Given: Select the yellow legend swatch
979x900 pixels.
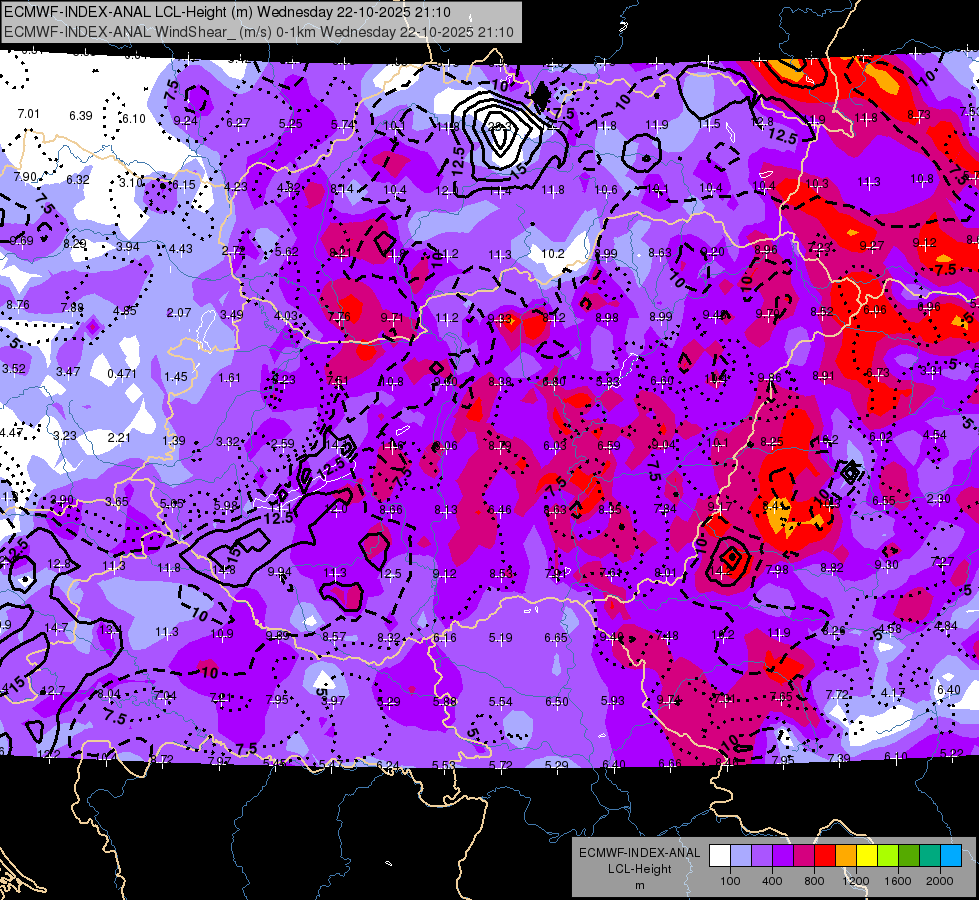Looking at the screenshot, I should pos(867,855).
